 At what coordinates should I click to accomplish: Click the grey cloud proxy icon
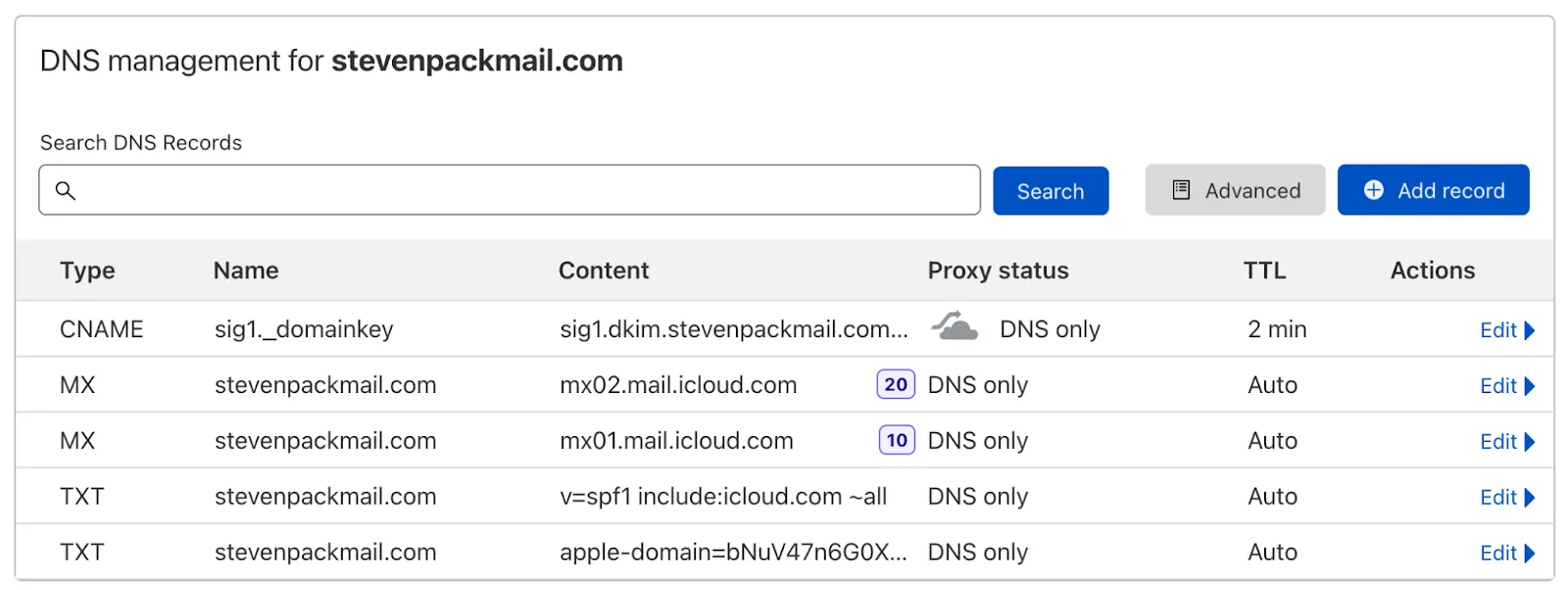coord(954,326)
